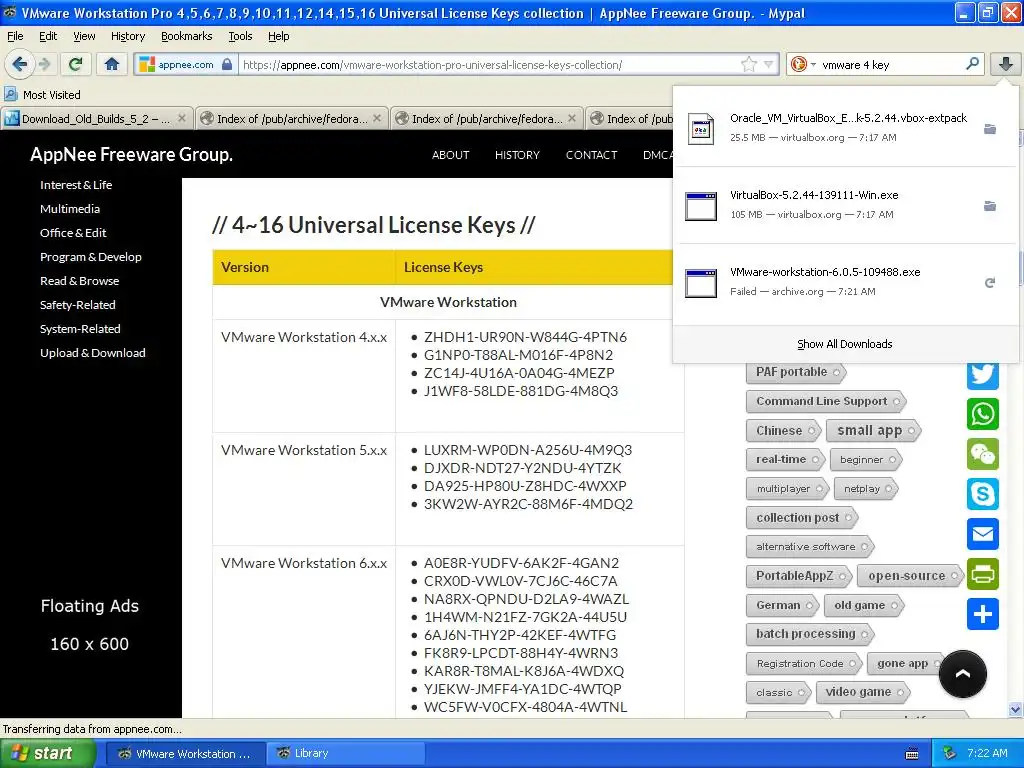Print the page with the printer icon
The height and width of the screenshot is (768, 1024).
tap(983, 574)
